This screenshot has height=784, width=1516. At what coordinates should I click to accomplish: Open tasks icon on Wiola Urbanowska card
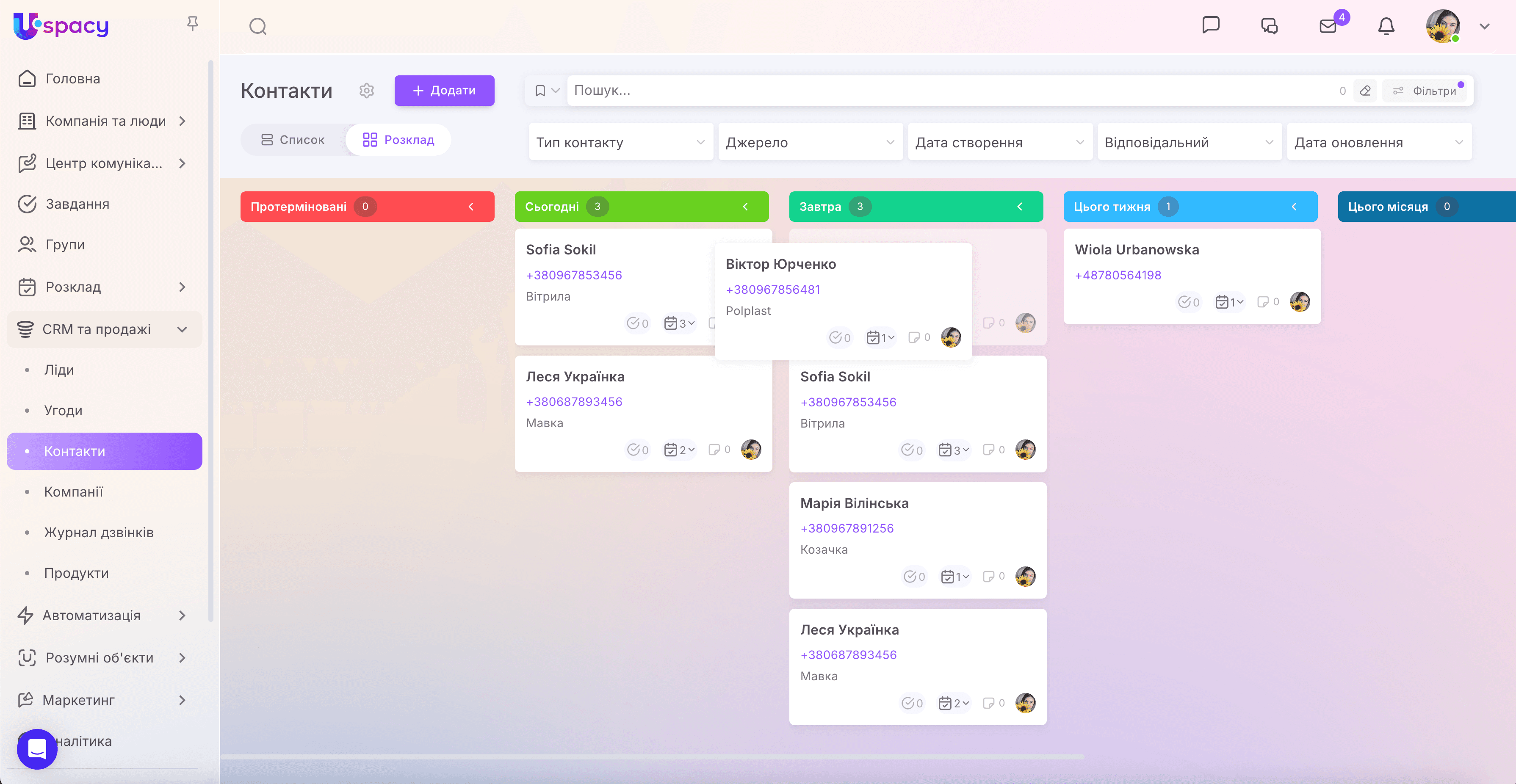[1188, 302]
